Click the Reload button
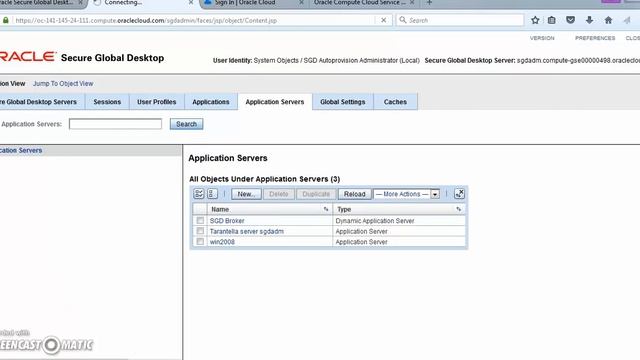 point(354,194)
